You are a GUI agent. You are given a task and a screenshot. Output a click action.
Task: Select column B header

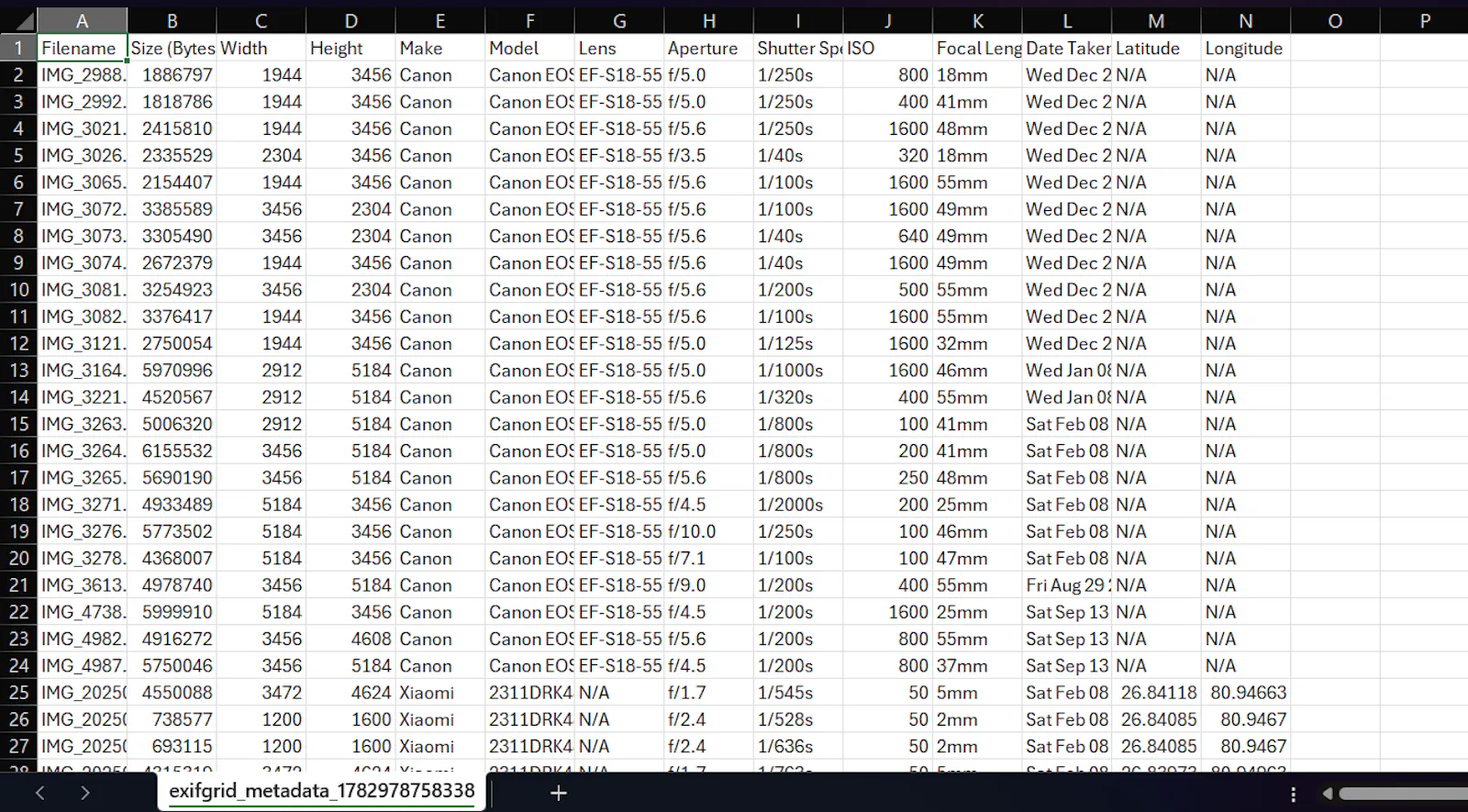172,20
